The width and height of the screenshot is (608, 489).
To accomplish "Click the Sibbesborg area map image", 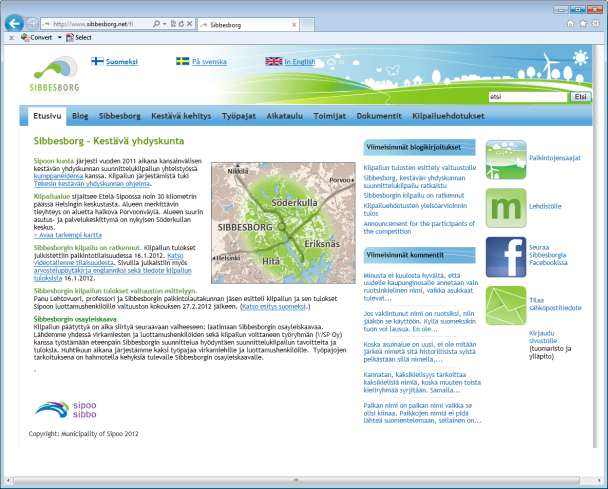I will (x=283, y=223).
